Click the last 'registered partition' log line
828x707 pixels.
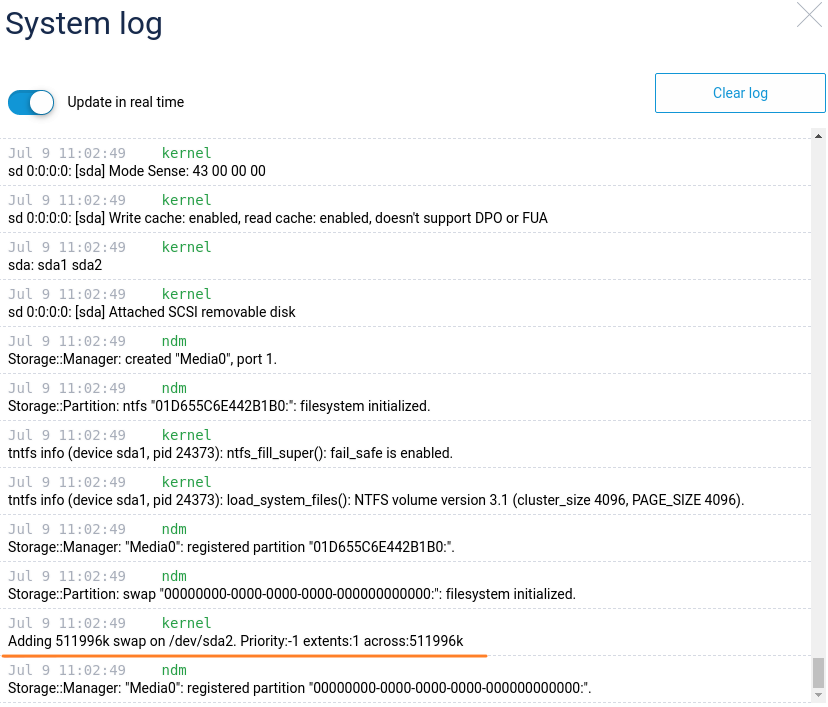click(300, 688)
